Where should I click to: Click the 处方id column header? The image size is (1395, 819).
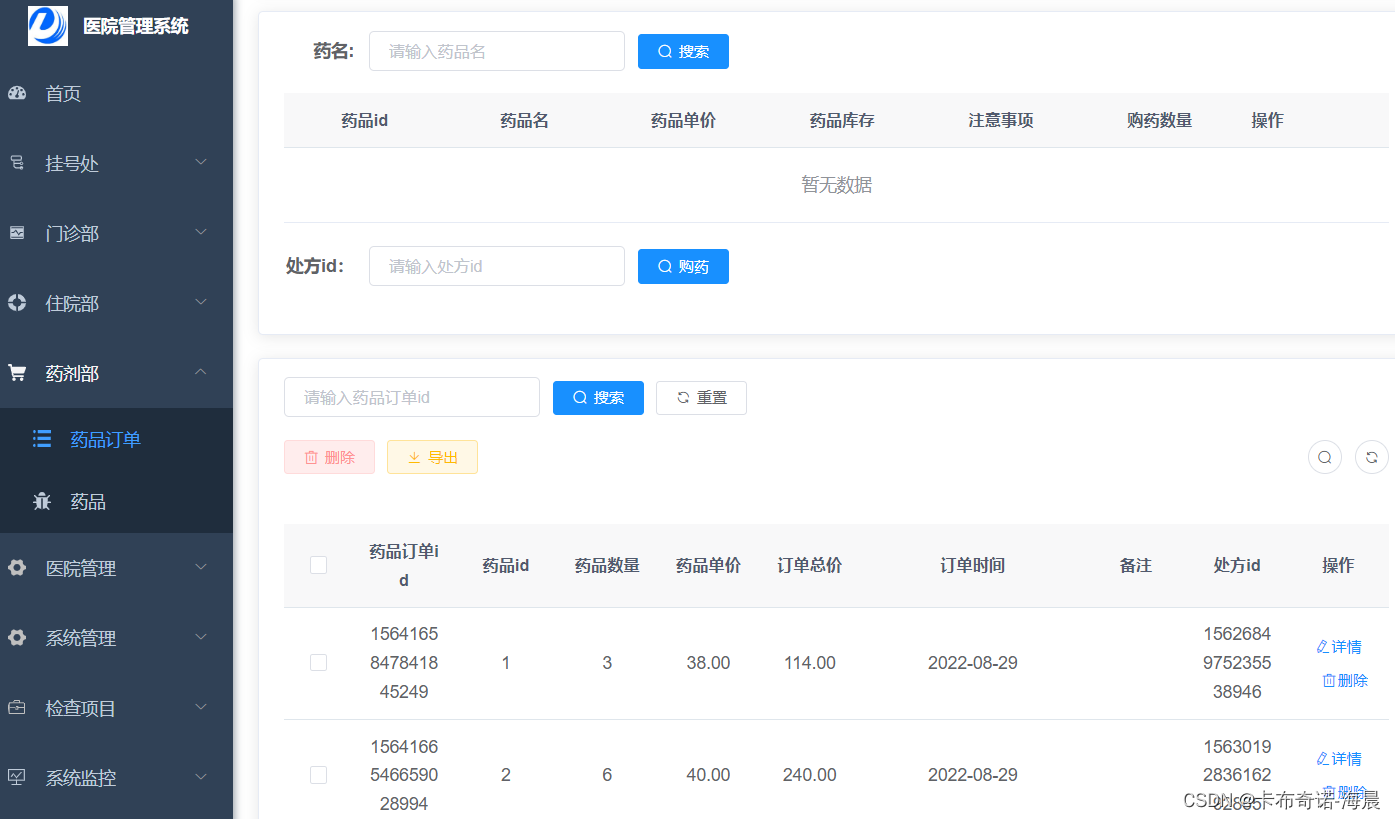[1237, 565]
